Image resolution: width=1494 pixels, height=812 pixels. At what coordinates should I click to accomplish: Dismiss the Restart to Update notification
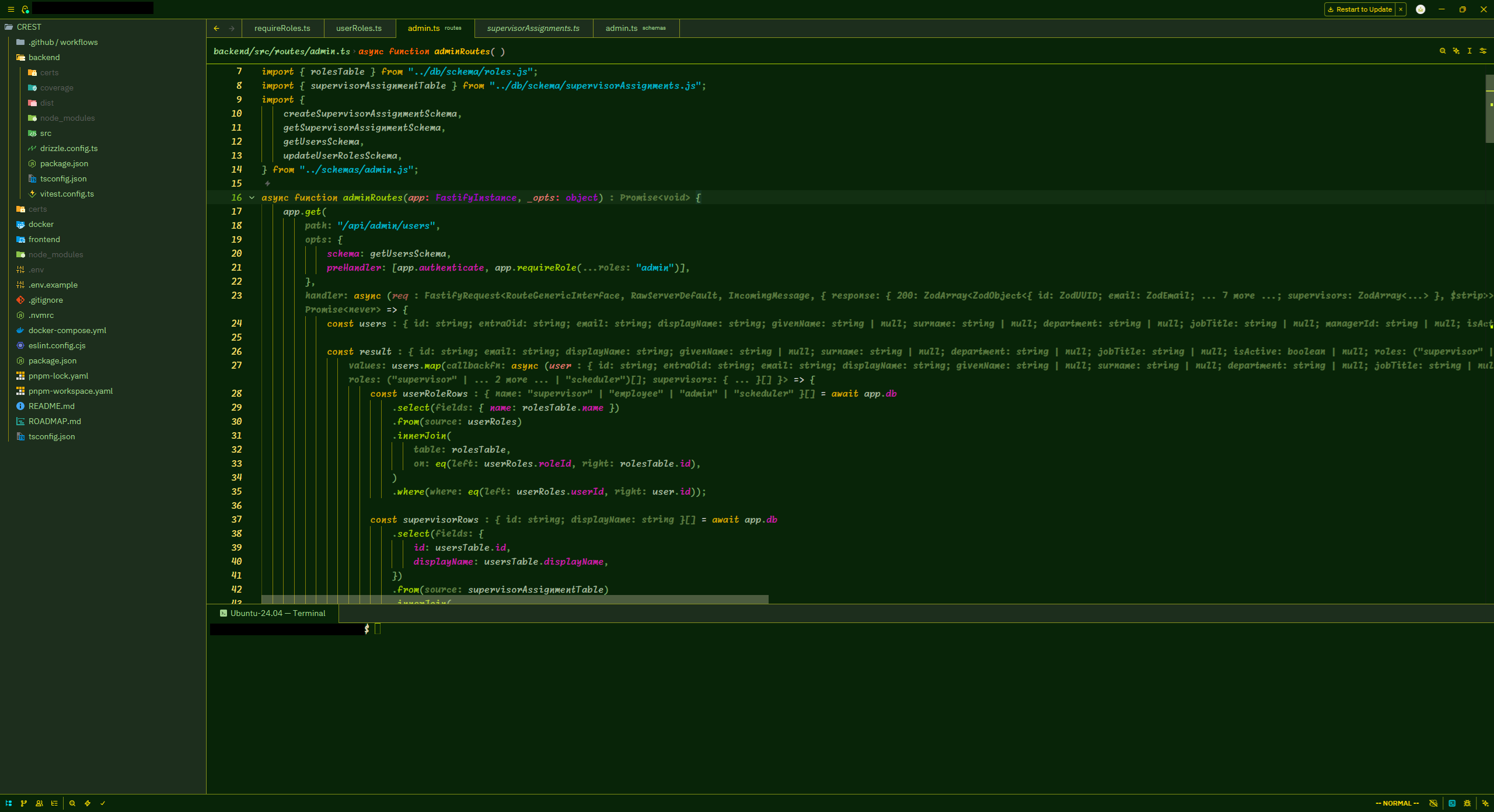point(1401,9)
